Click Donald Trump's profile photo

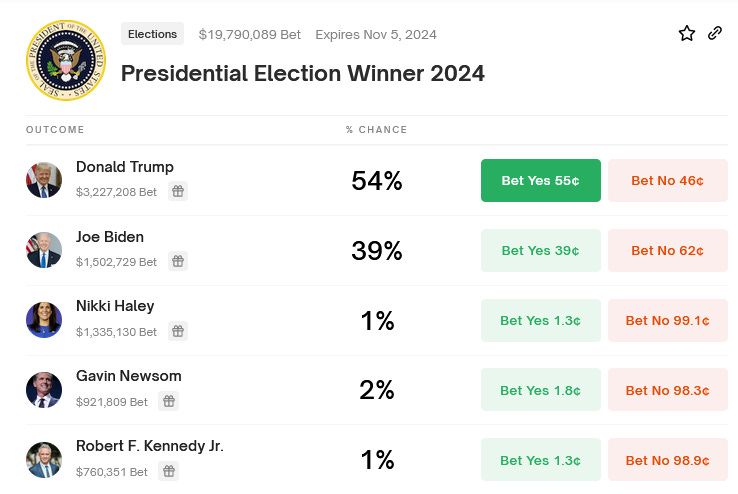44,180
